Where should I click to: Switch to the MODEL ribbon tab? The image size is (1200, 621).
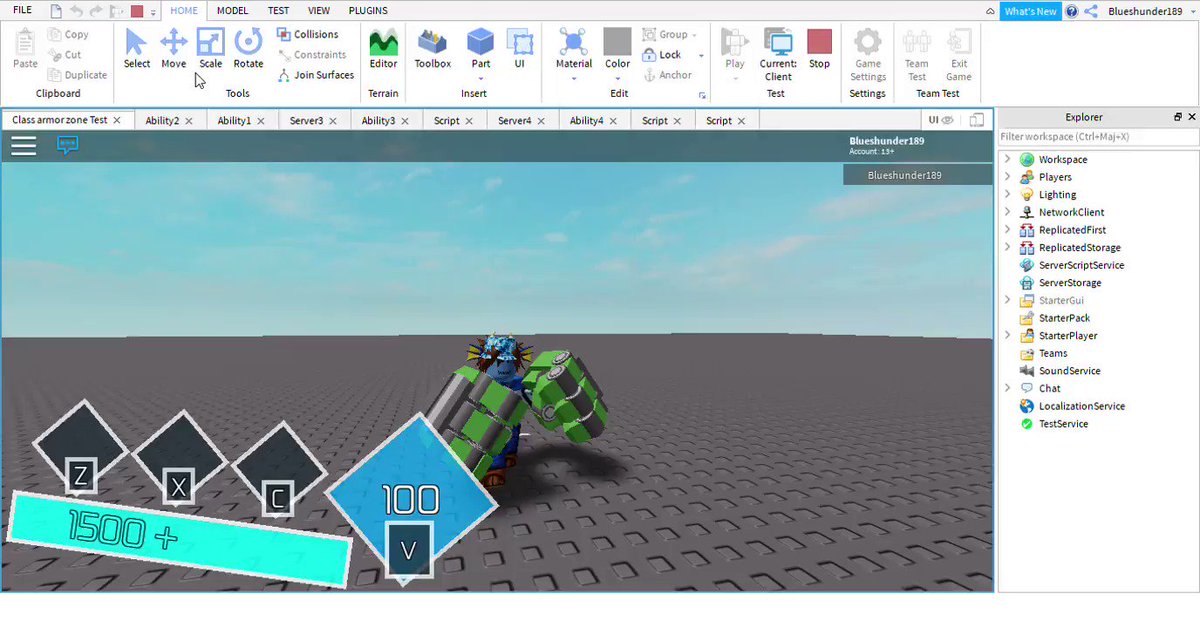tap(232, 11)
